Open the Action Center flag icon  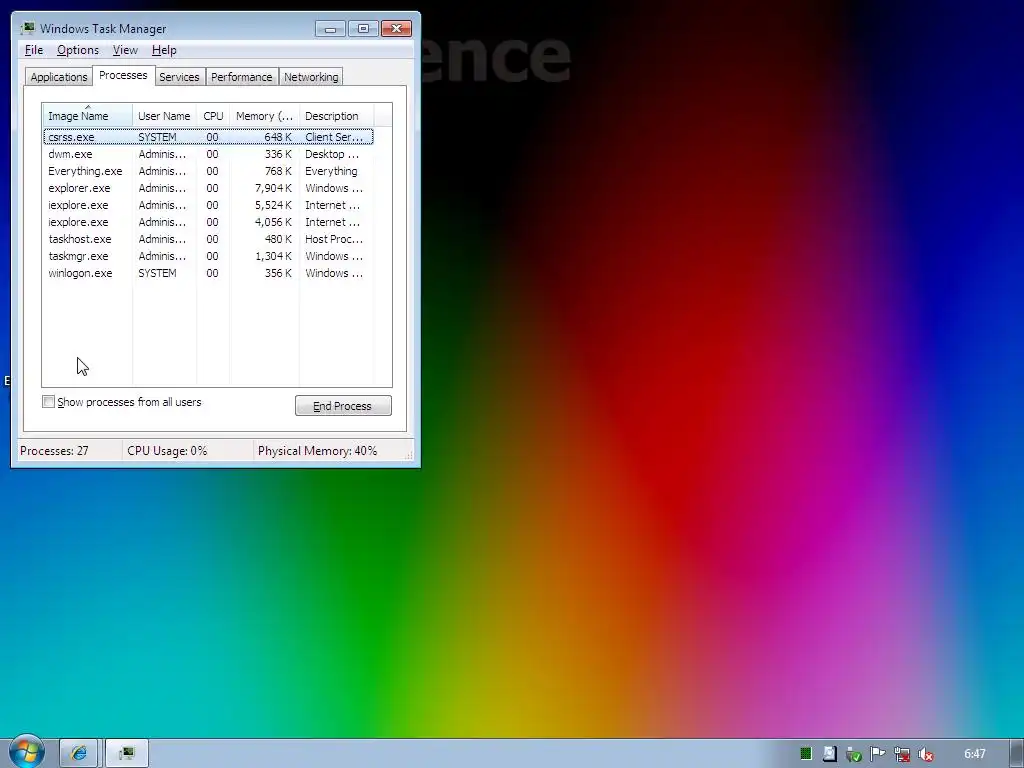(878, 754)
